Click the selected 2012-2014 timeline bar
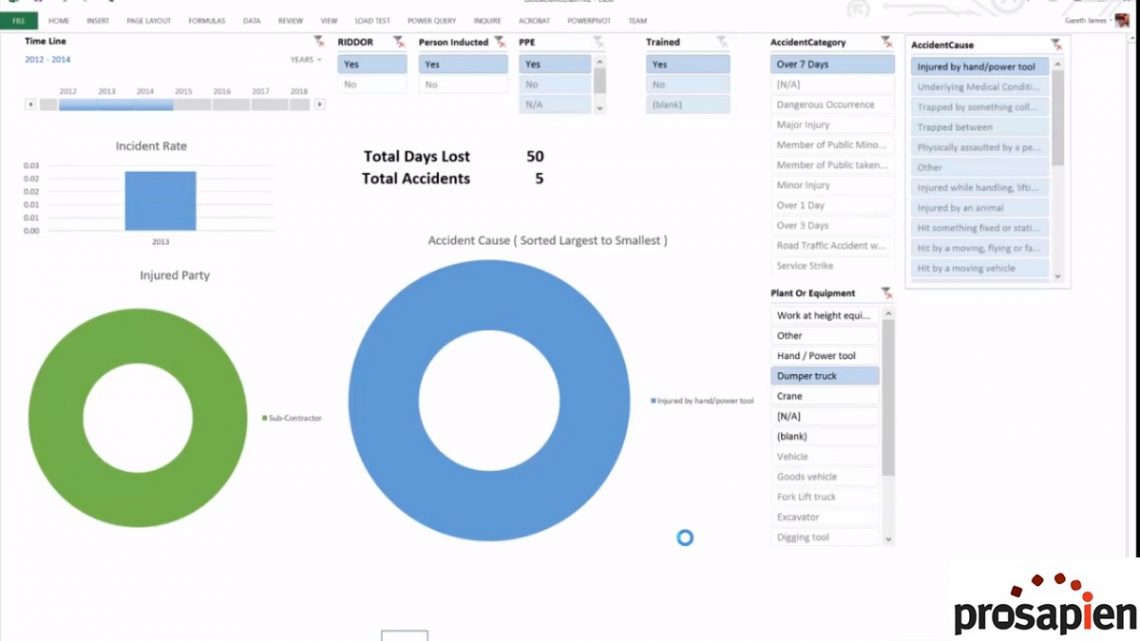 pyautogui.click(x=116, y=104)
